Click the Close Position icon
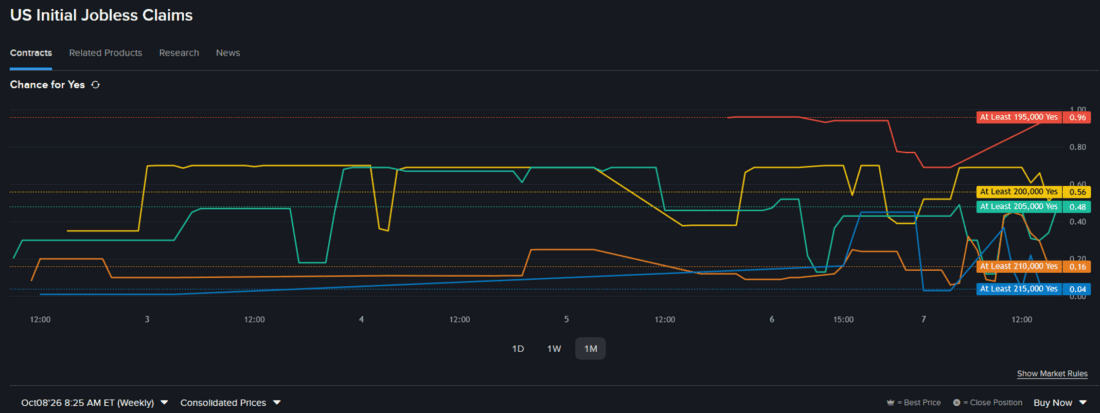 pyautogui.click(x=957, y=403)
